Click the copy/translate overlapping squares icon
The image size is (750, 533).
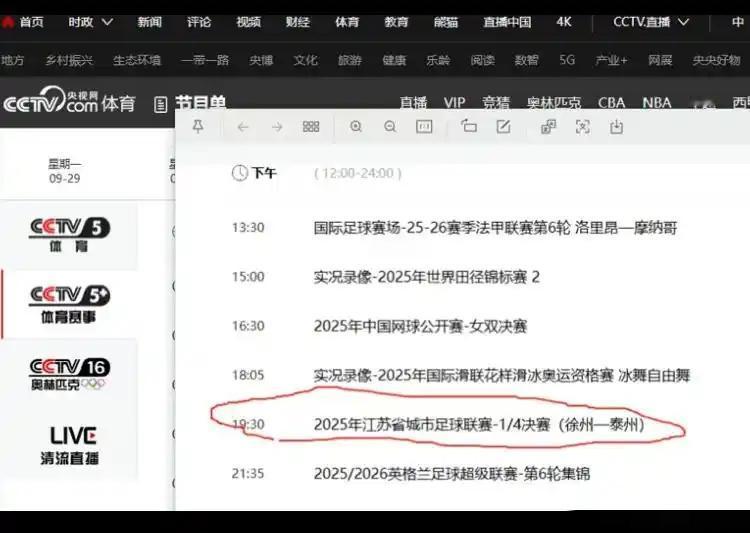[x=548, y=127]
